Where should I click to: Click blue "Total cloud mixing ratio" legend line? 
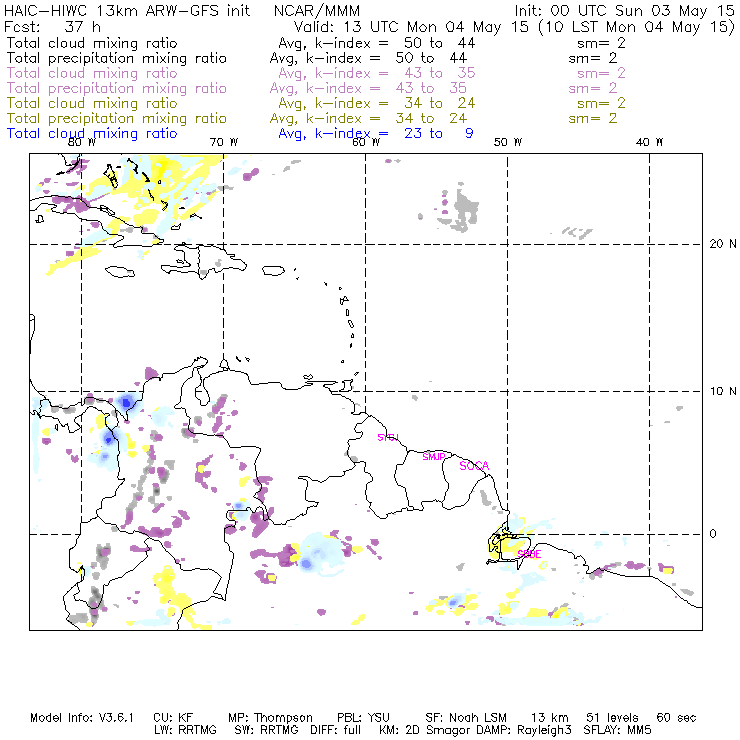tap(92, 134)
